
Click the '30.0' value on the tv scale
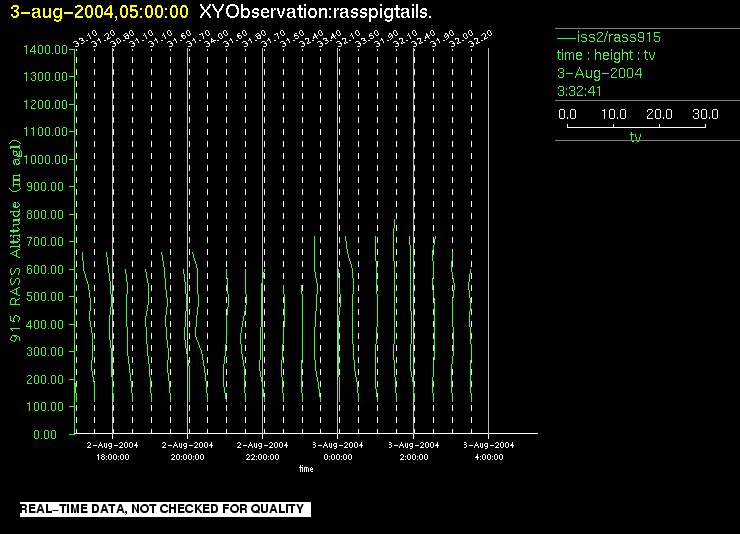pos(705,114)
